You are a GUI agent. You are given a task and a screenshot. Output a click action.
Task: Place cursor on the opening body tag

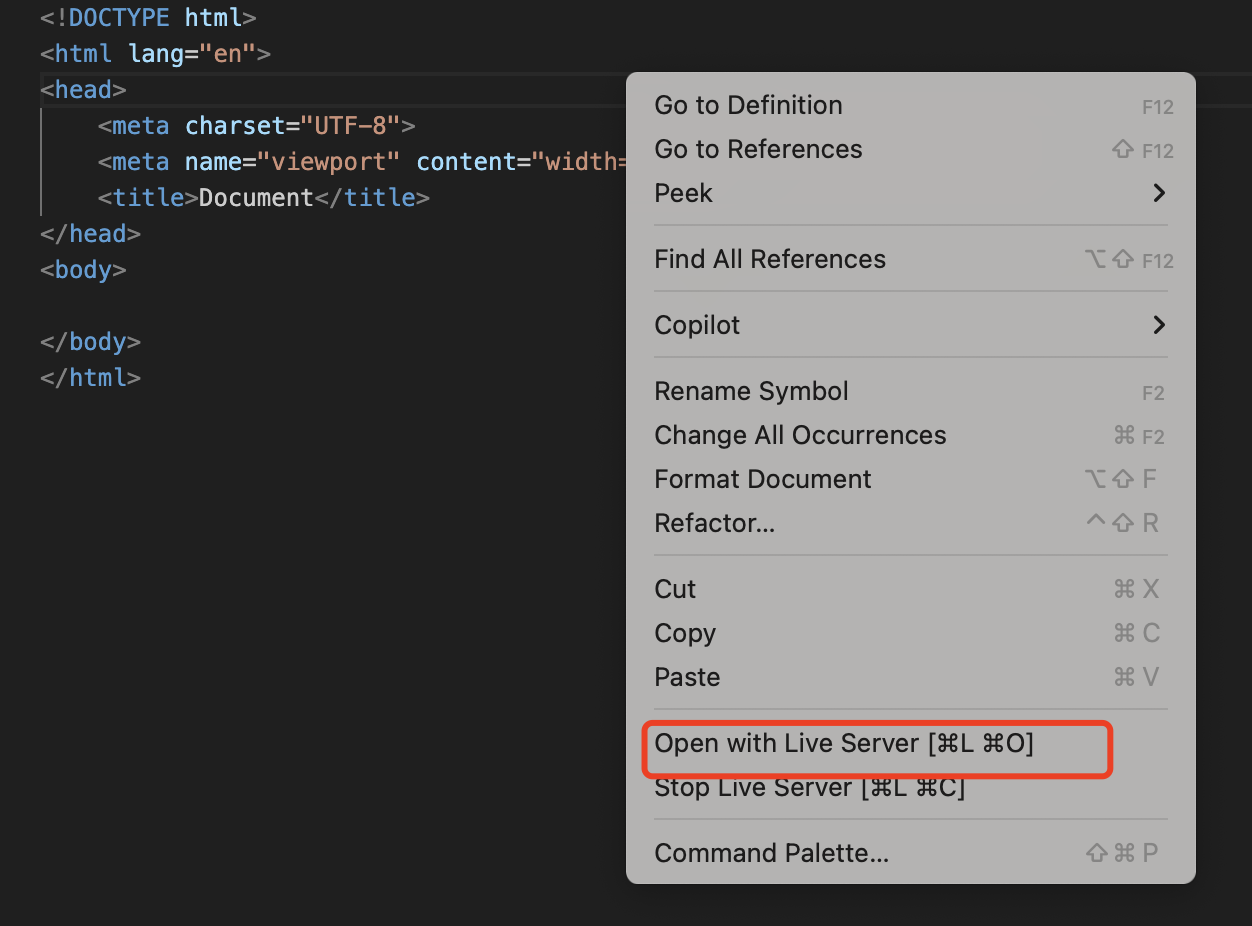coord(83,269)
